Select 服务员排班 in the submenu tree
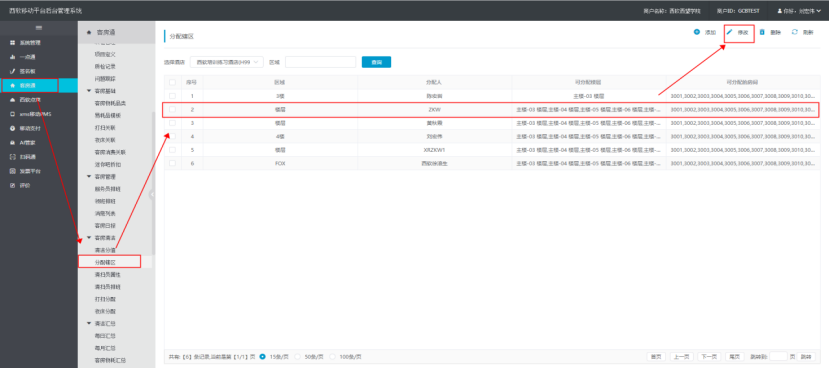The image size is (830, 368). tap(107, 189)
